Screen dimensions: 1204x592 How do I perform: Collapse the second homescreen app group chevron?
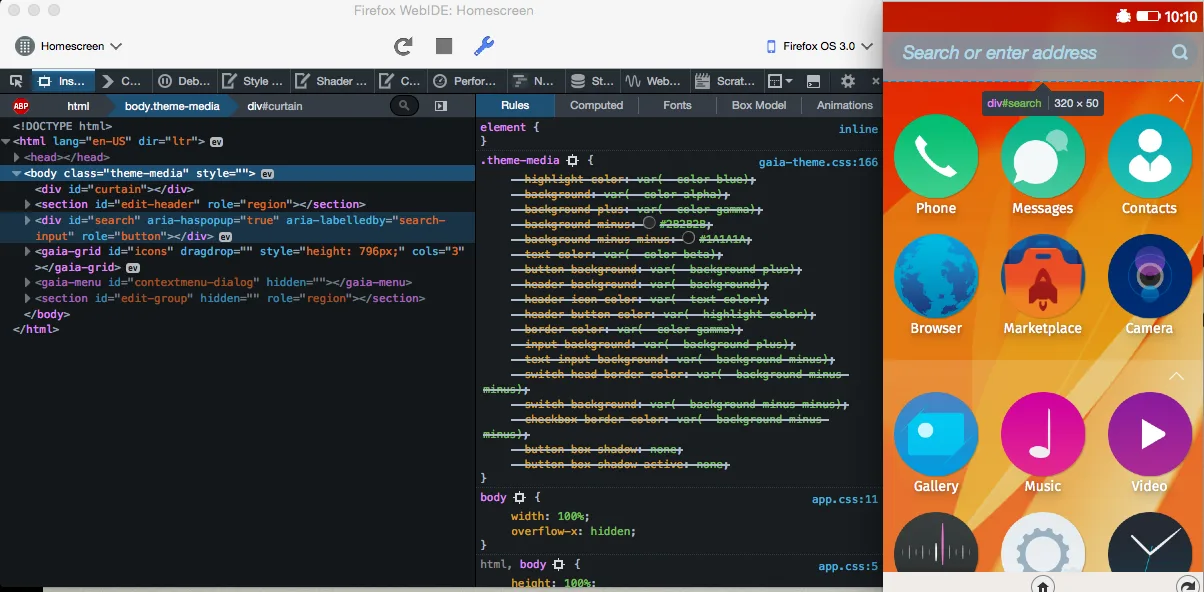pyautogui.click(x=1177, y=376)
